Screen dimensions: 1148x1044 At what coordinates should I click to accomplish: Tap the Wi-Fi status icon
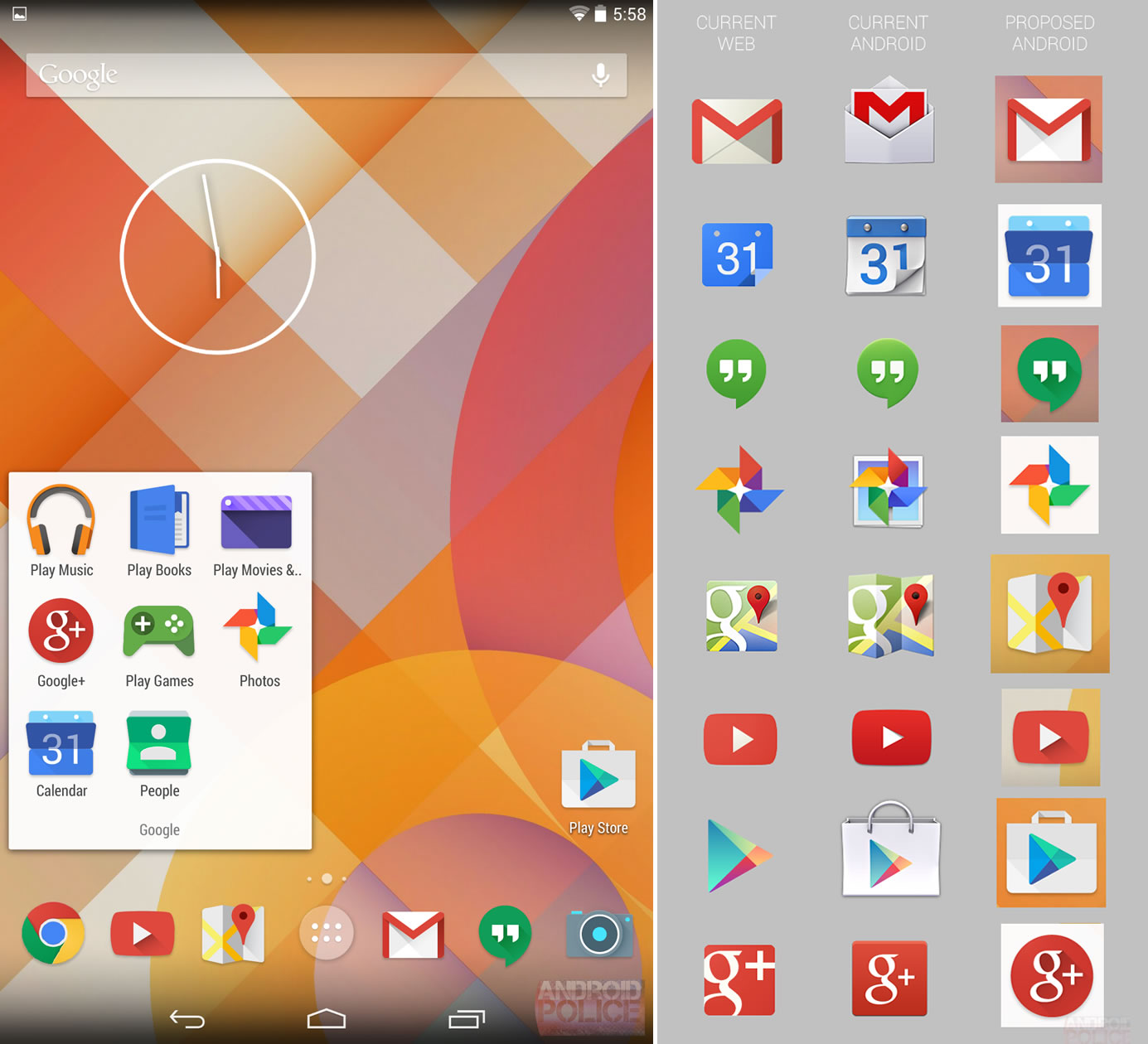click(579, 13)
